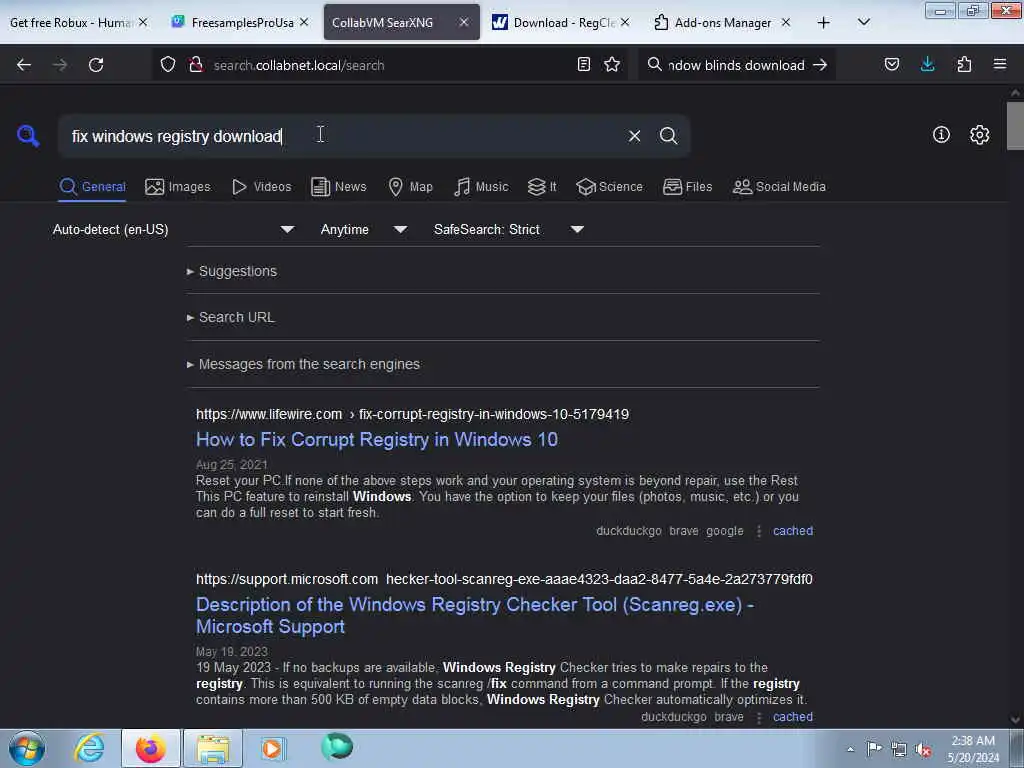Open cached link for Microsoft Support result
This screenshot has width=1024, height=768.
point(793,717)
